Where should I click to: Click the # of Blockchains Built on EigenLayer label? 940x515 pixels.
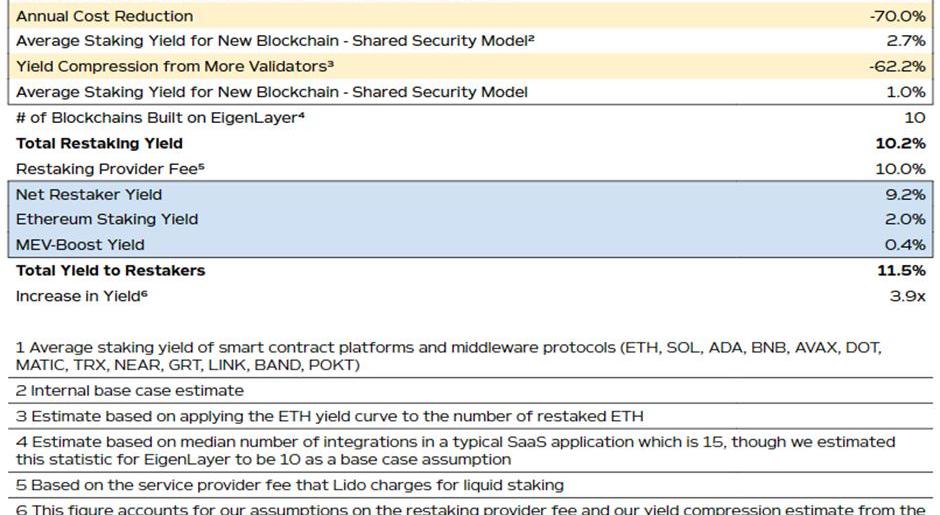coord(160,117)
